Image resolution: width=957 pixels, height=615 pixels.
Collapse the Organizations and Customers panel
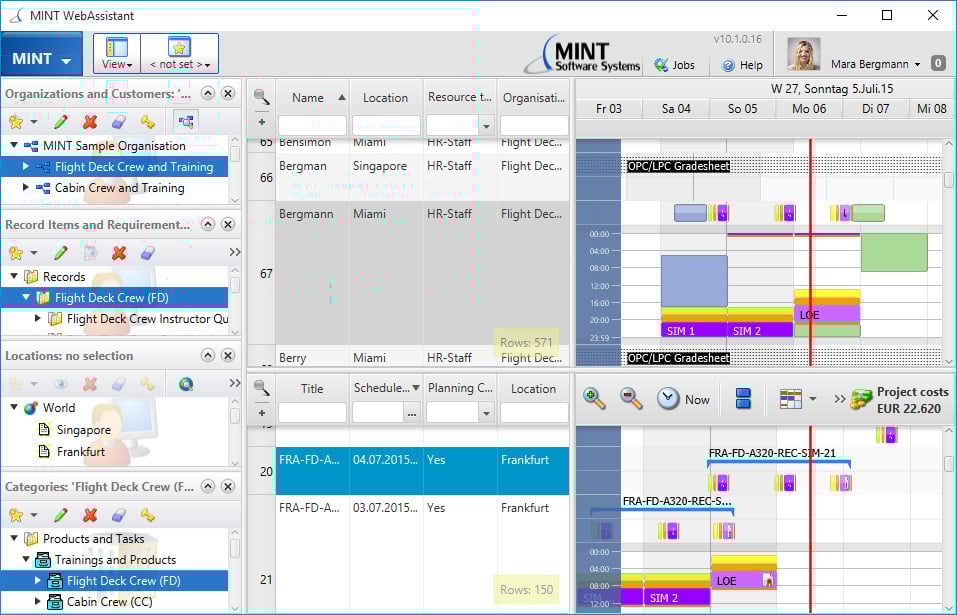208,93
